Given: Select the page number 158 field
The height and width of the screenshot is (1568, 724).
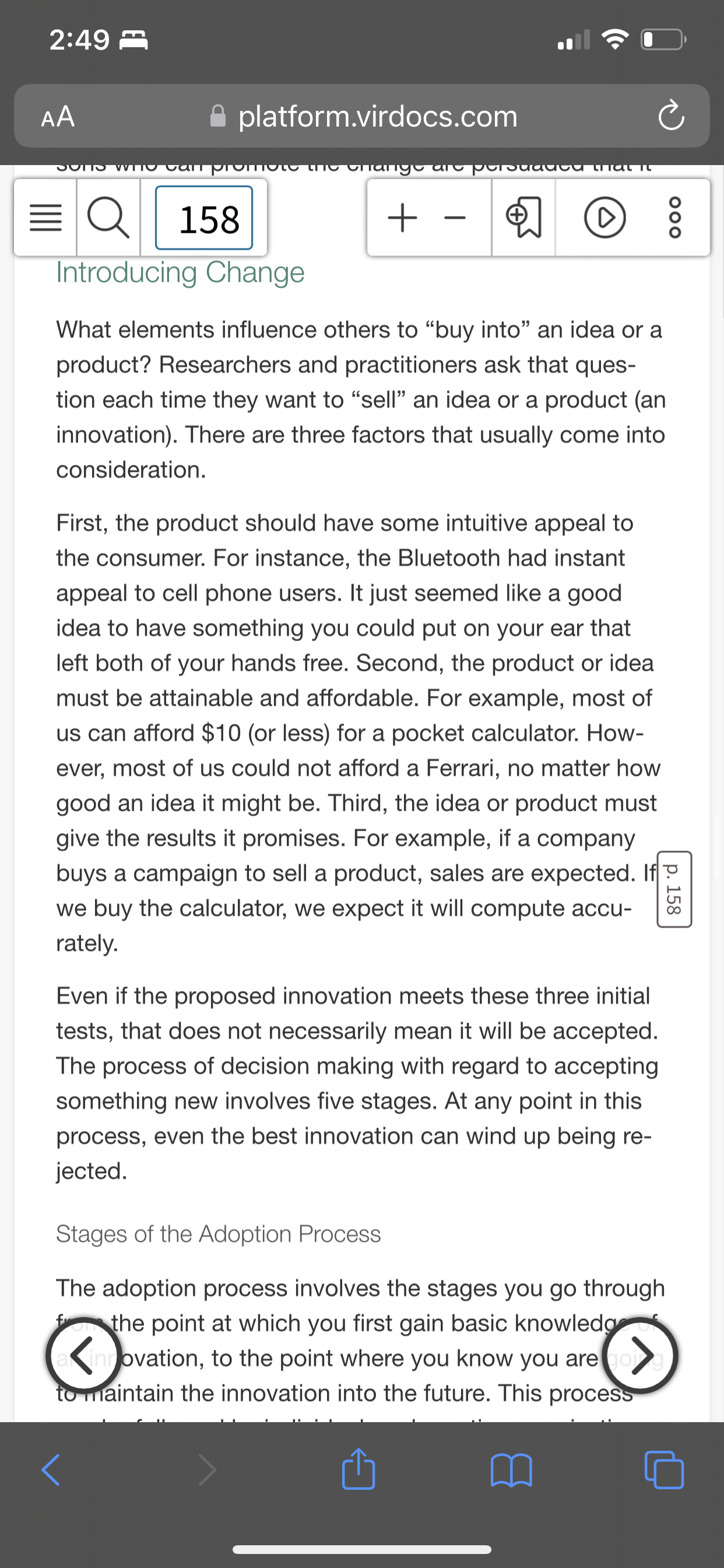Looking at the screenshot, I should pyautogui.click(x=204, y=218).
